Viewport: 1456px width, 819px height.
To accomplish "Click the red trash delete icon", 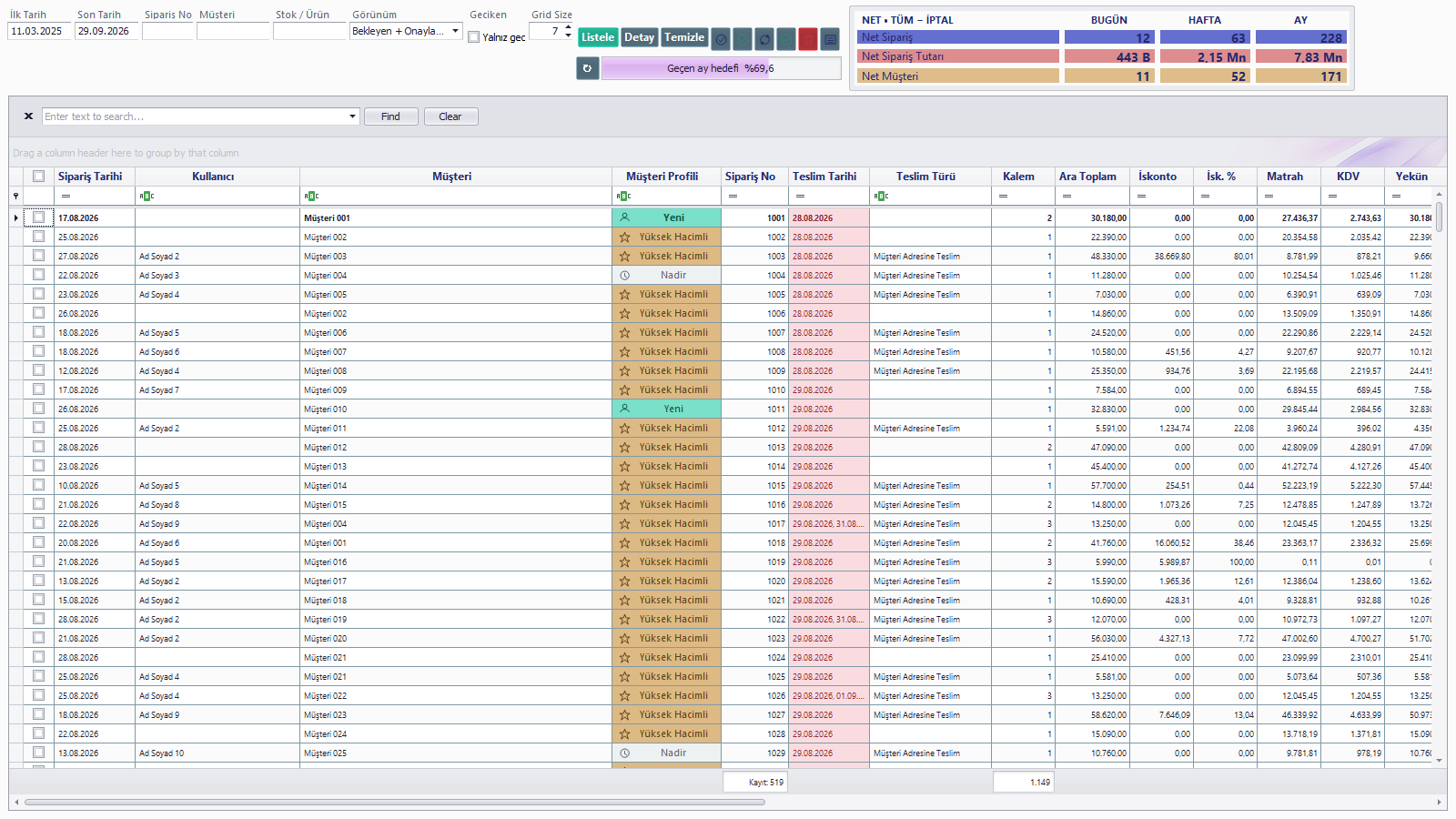I will tap(808, 38).
